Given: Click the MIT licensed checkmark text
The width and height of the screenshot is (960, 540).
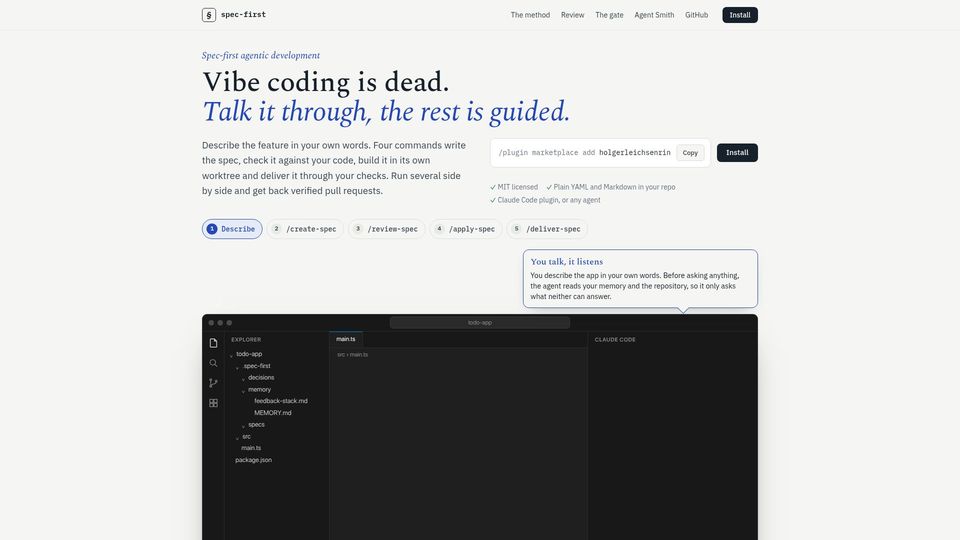Looking at the screenshot, I should point(514,187).
